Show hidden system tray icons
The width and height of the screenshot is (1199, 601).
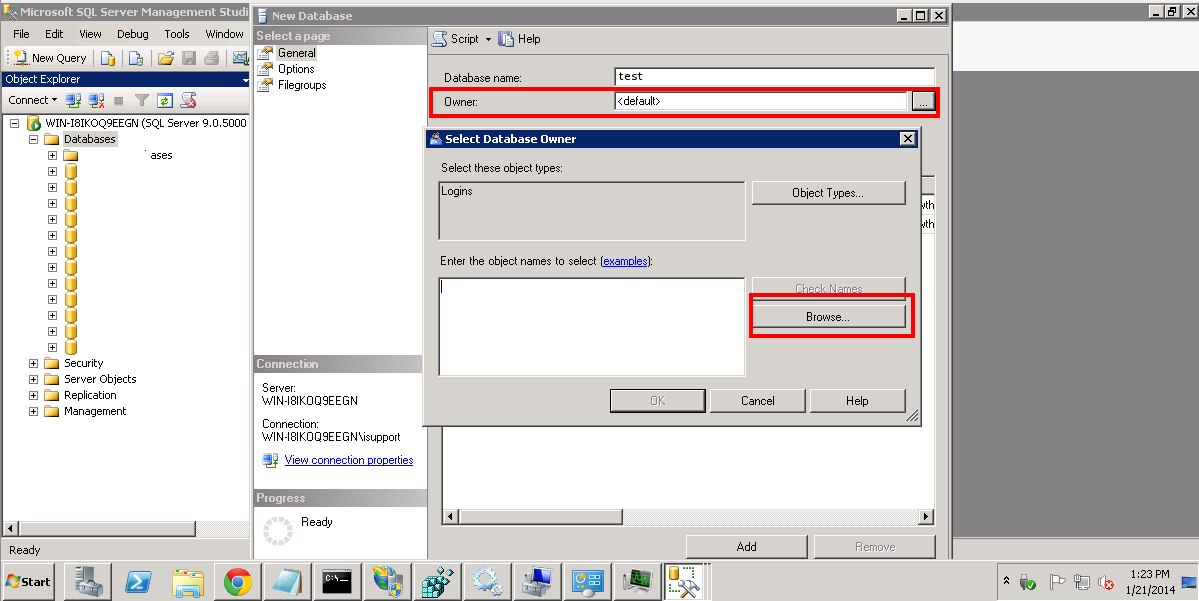click(1006, 582)
